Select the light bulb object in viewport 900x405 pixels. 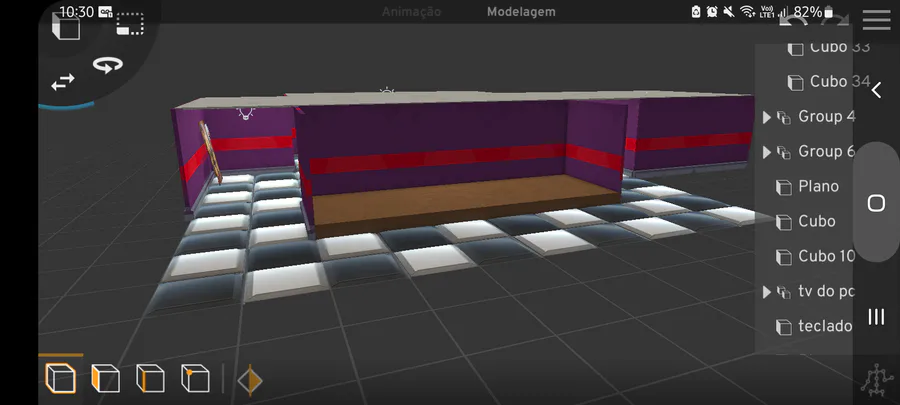coord(246,112)
